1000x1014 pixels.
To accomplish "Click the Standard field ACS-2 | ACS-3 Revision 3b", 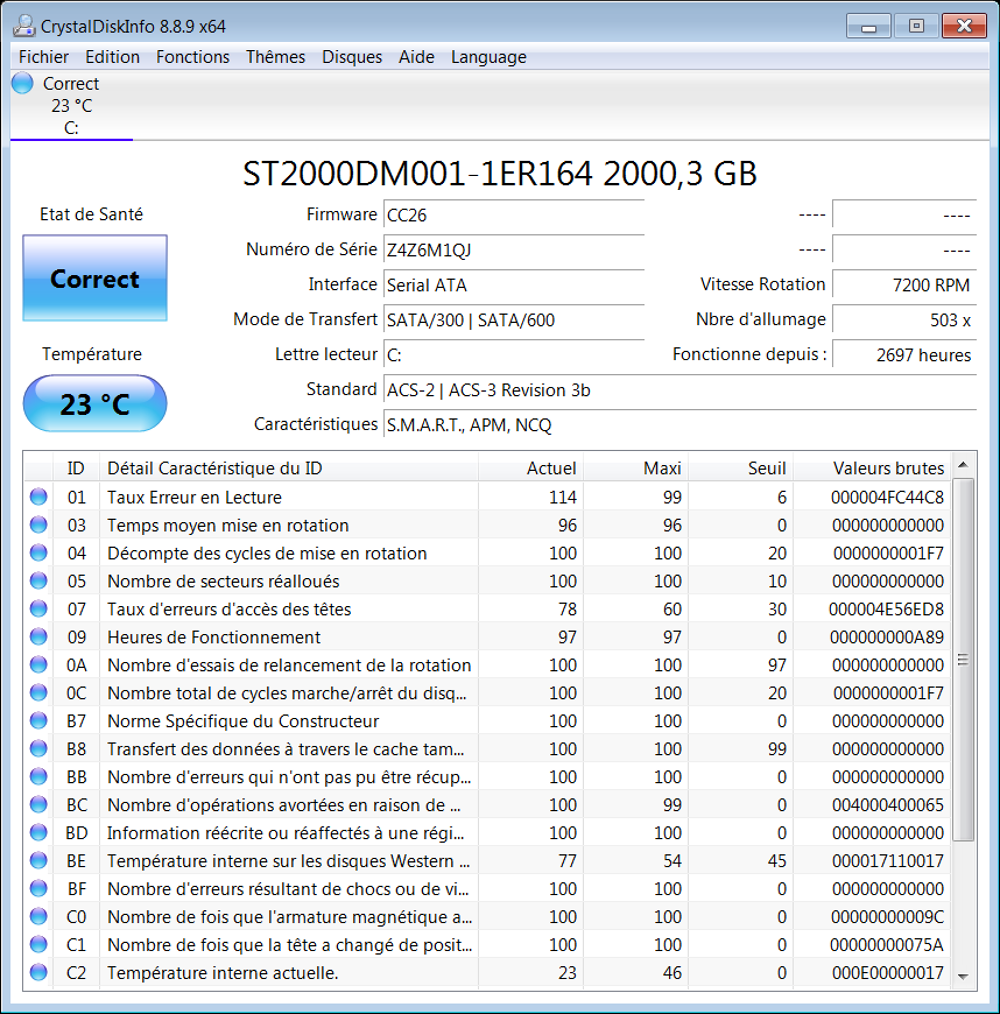I will [680, 389].
